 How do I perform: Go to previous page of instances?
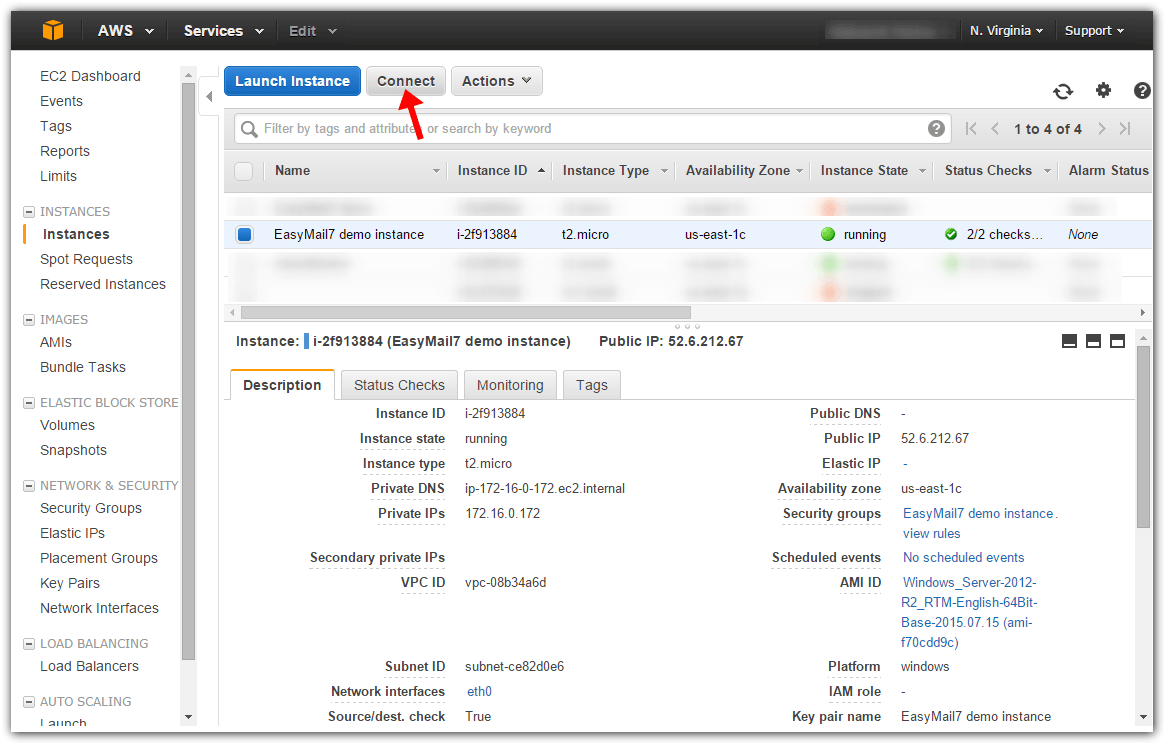995,129
